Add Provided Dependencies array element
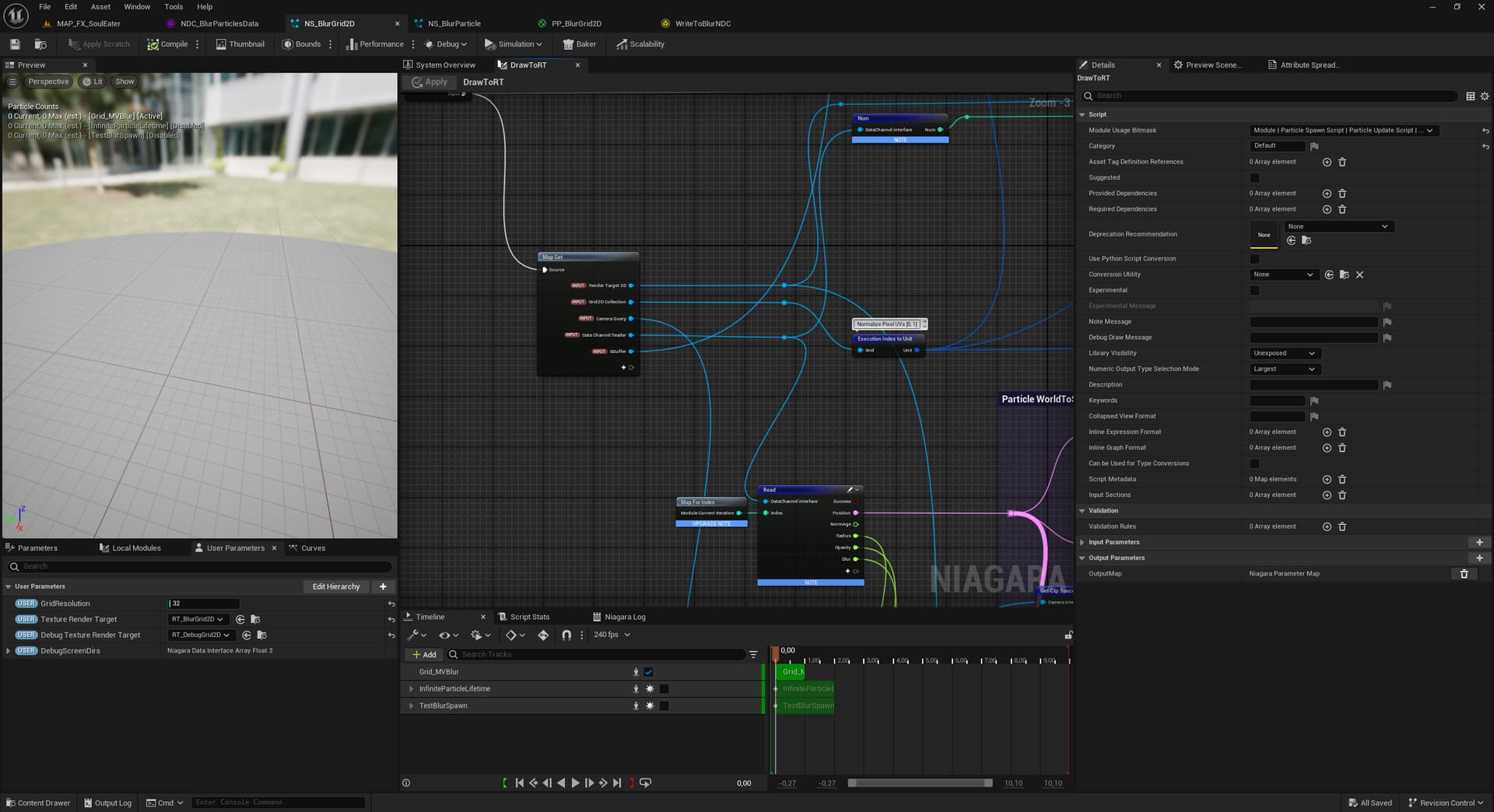The height and width of the screenshot is (812, 1494). coord(1327,194)
